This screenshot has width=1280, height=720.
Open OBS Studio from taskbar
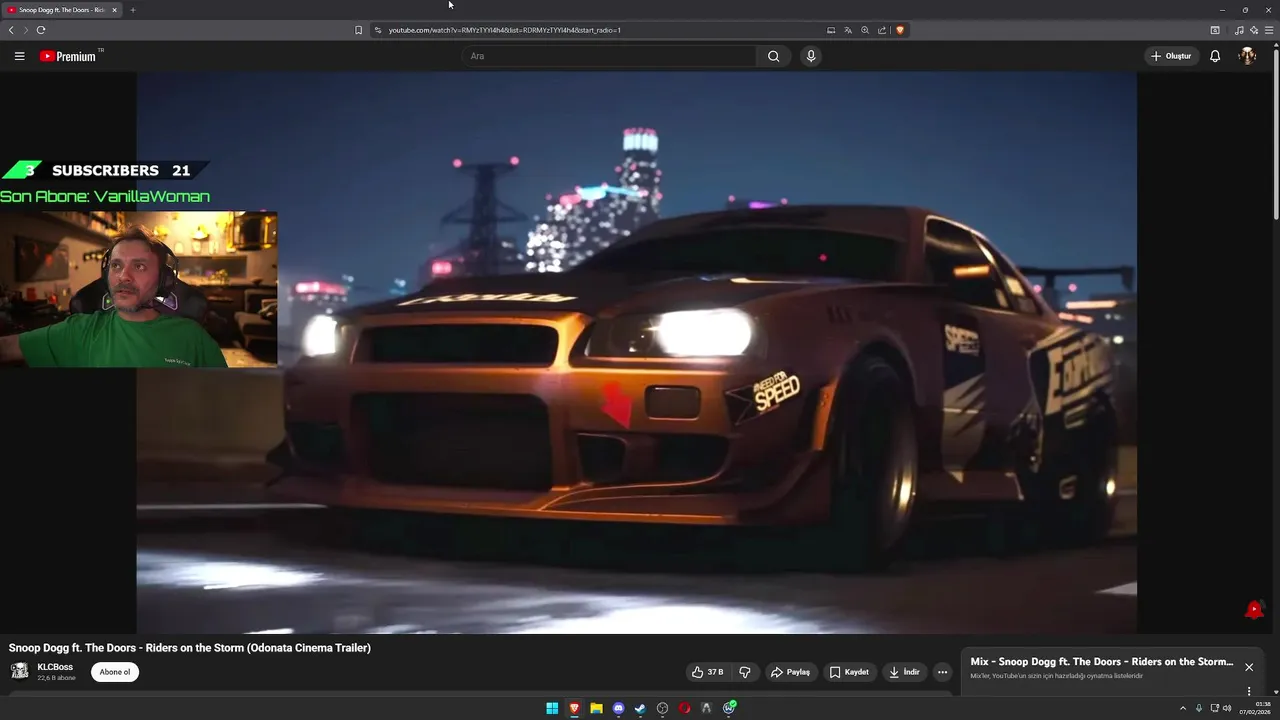tap(662, 708)
